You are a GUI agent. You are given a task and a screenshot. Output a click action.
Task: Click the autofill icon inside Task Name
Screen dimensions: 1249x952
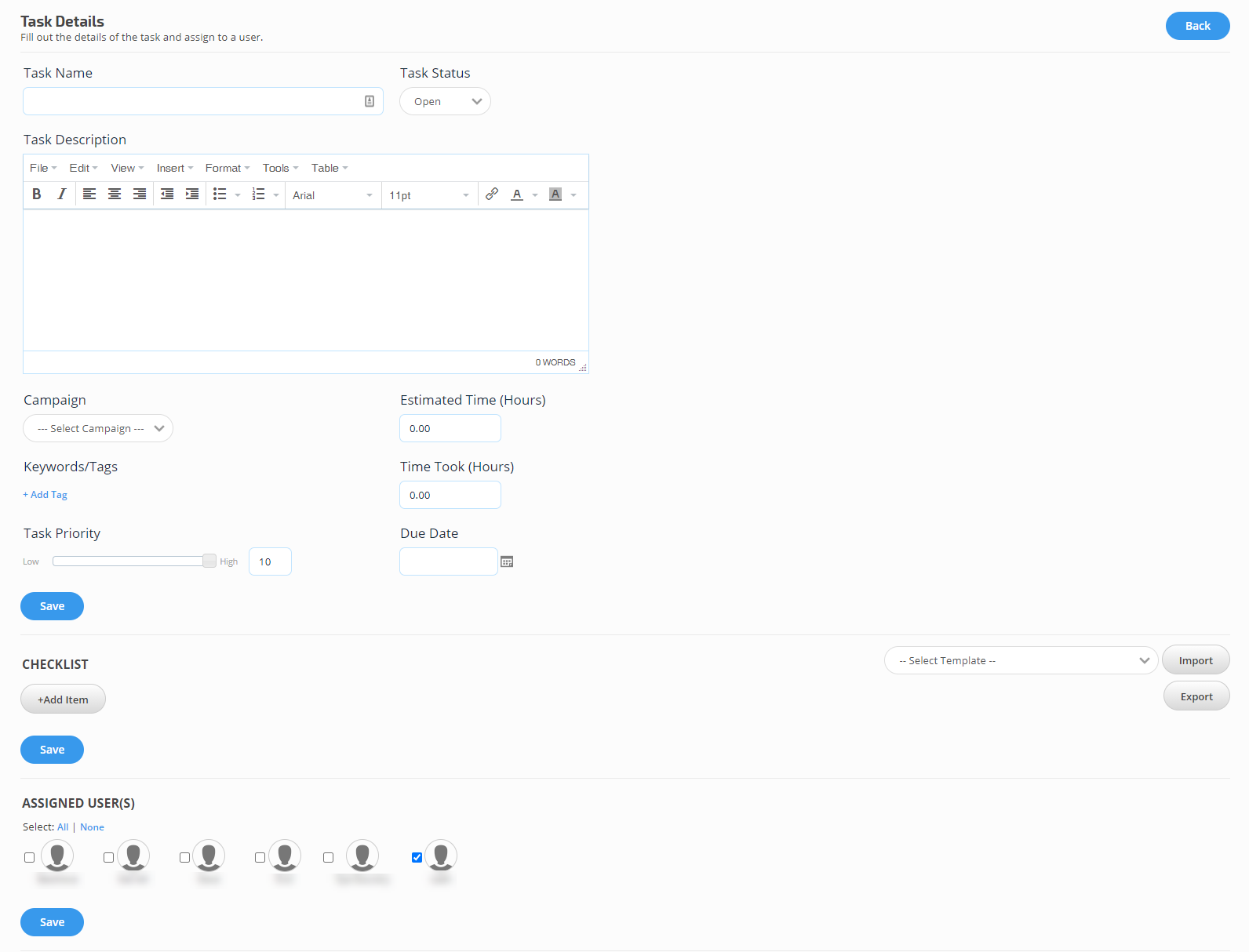pyautogui.click(x=370, y=101)
